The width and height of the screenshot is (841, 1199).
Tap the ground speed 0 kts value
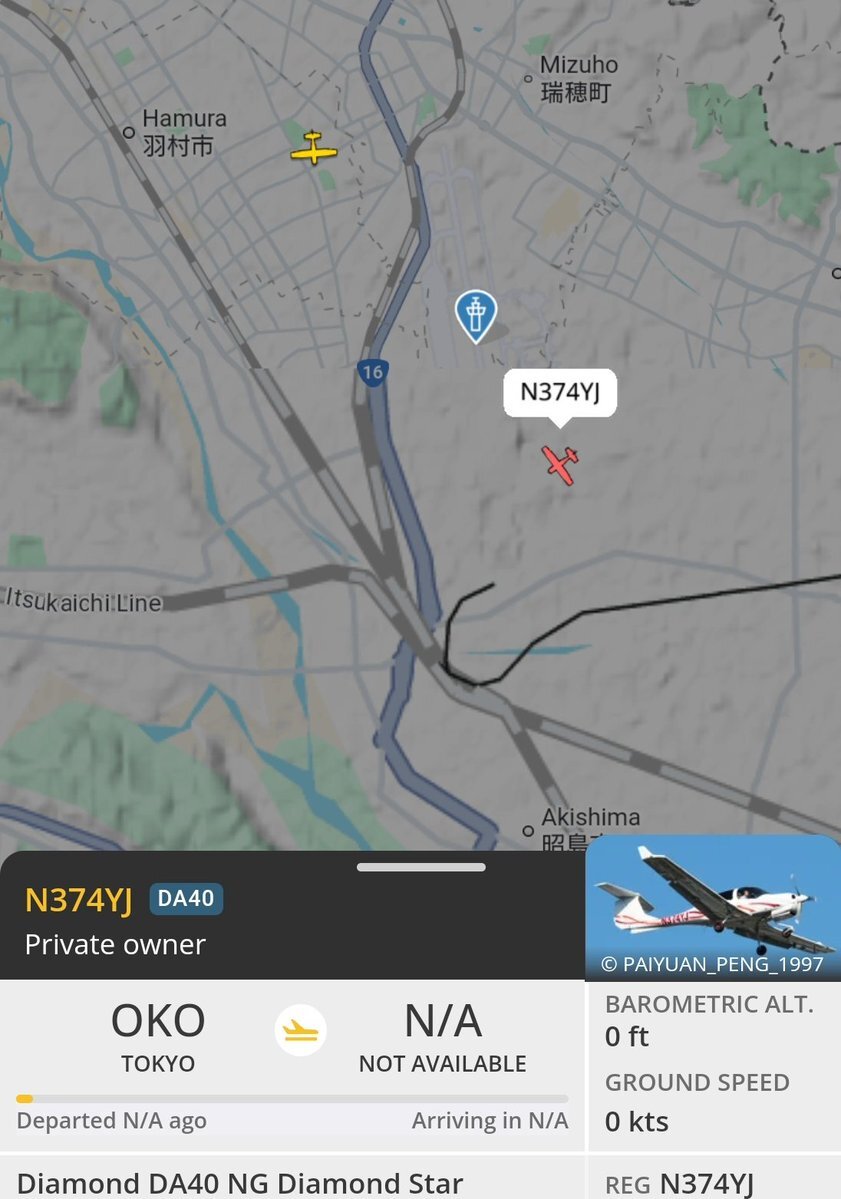click(x=637, y=1122)
